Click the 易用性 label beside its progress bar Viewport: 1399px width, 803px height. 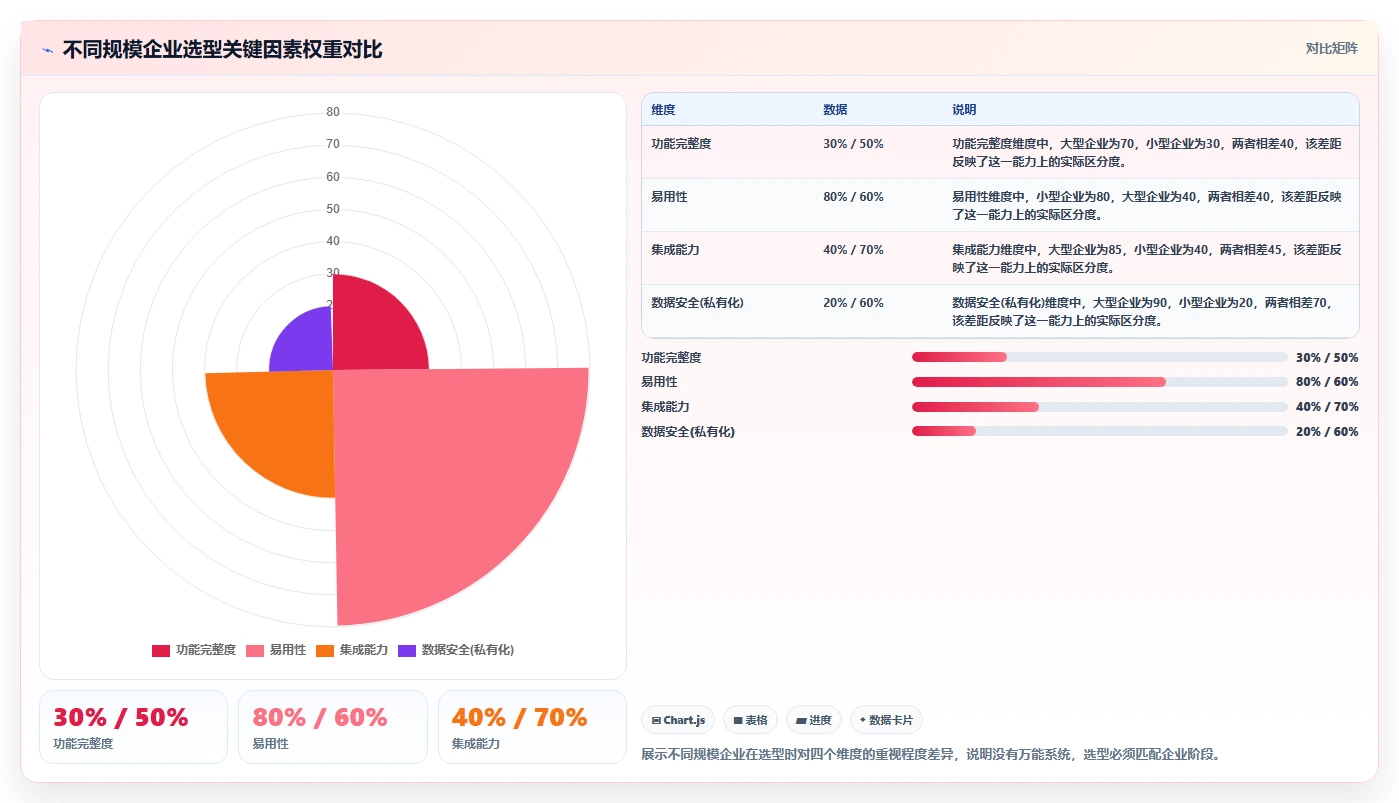659,382
